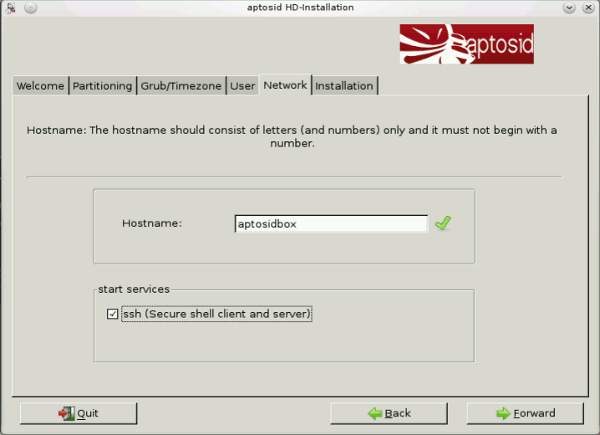
Task: Open the Partitioning tab
Action: coord(102,86)
